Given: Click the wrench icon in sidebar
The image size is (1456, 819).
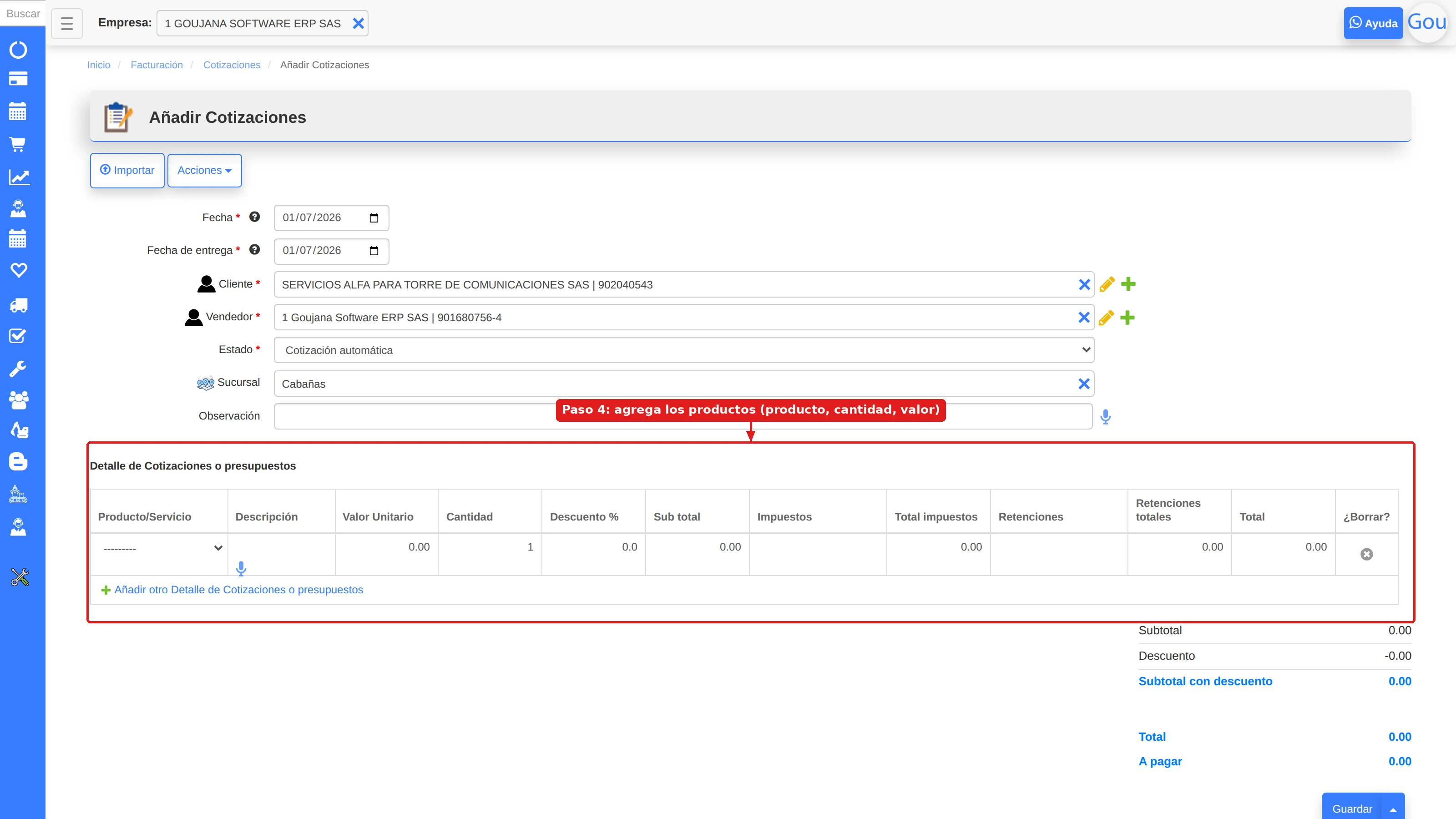Looking at the screenshot, I should point(18,369).
